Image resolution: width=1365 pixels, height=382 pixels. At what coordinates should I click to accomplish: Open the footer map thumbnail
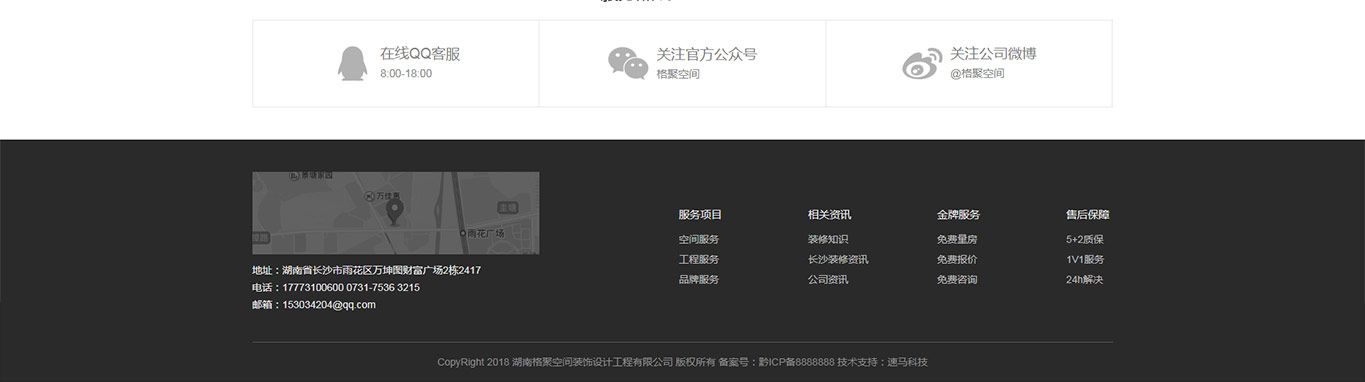pos(396,213)
